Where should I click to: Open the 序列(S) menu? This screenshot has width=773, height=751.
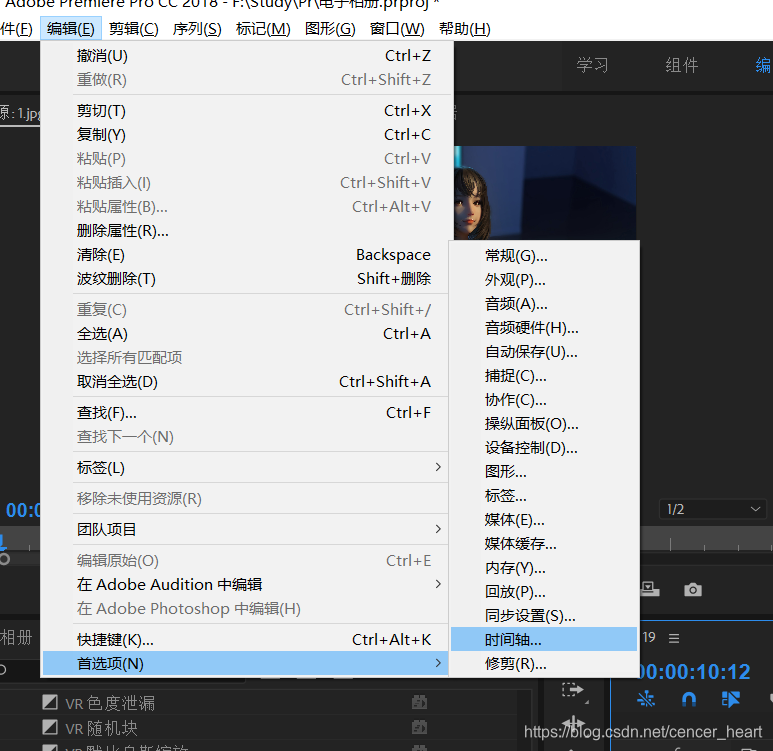click(197, 29)
